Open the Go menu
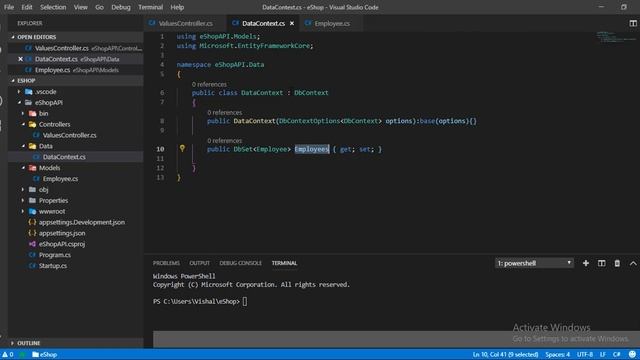The width and height of the screenshot is (640, 360). [99, 7]
